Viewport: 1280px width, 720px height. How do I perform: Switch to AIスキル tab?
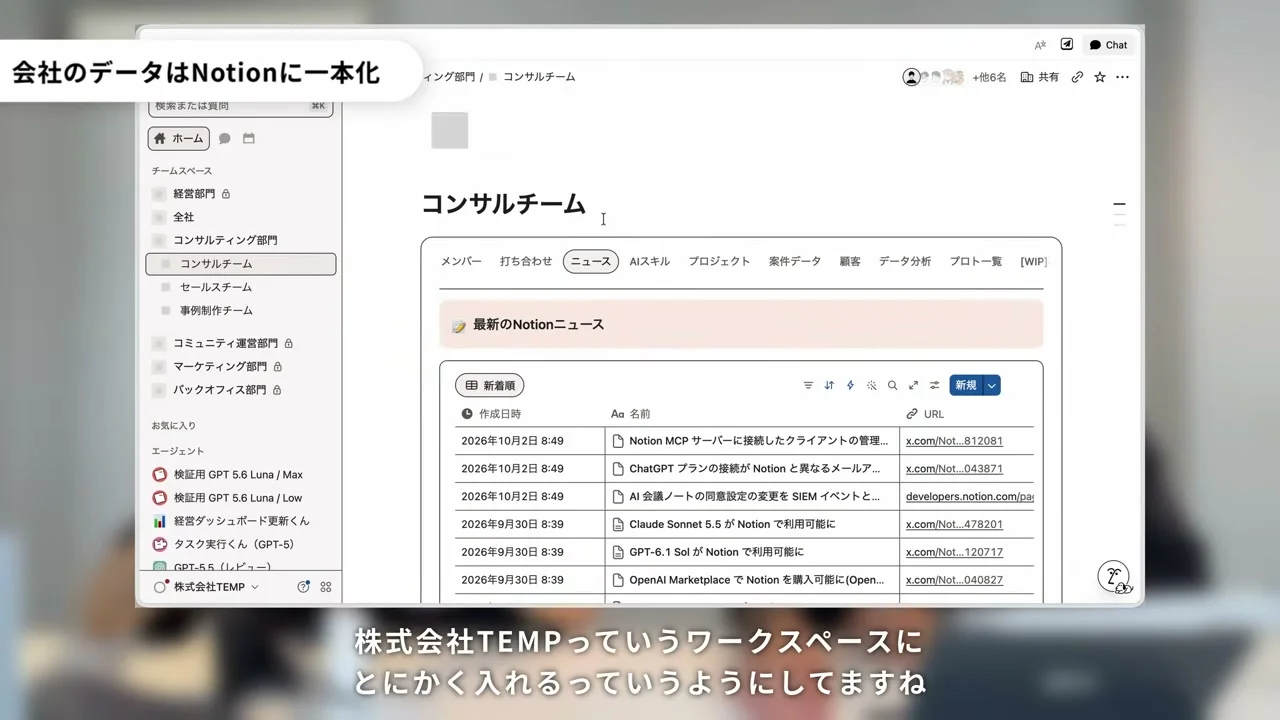[650, 261]
